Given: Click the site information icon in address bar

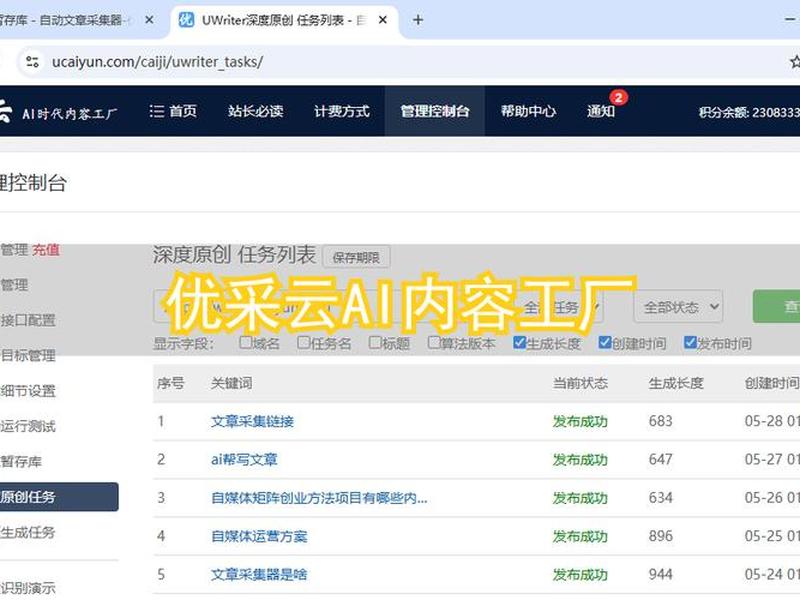Looking at the screenshot, I should click(x=33, y=62).
